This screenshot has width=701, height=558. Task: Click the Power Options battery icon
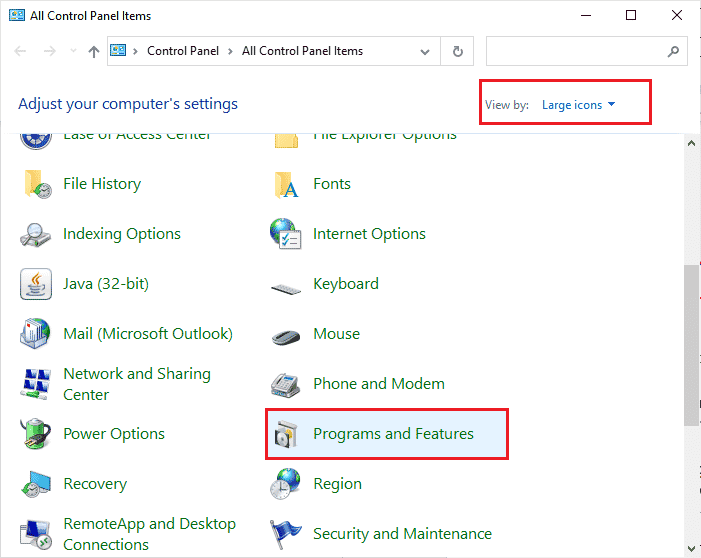35,433
